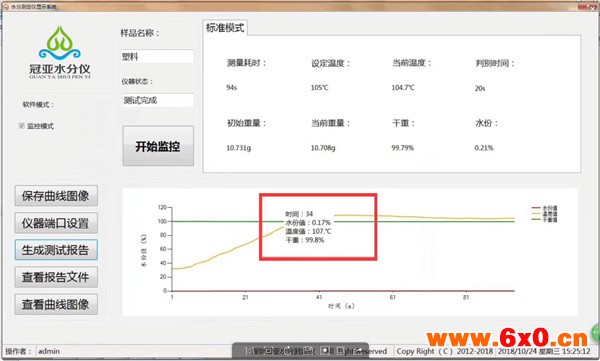Open 仪器端口设置
Screen dimensions: 600x361
click(56, 223)
